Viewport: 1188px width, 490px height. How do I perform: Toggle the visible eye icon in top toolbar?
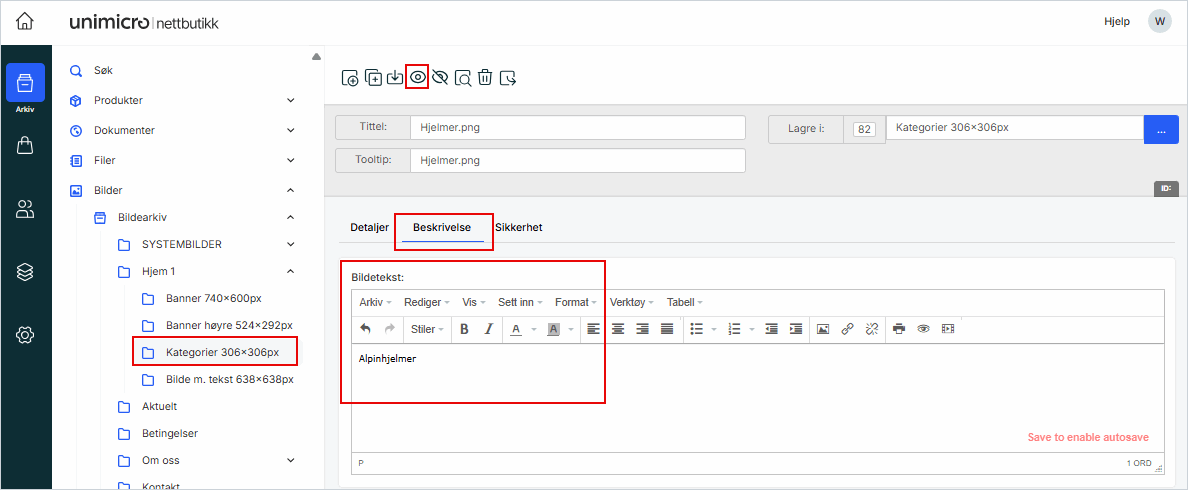coord(418,78)
